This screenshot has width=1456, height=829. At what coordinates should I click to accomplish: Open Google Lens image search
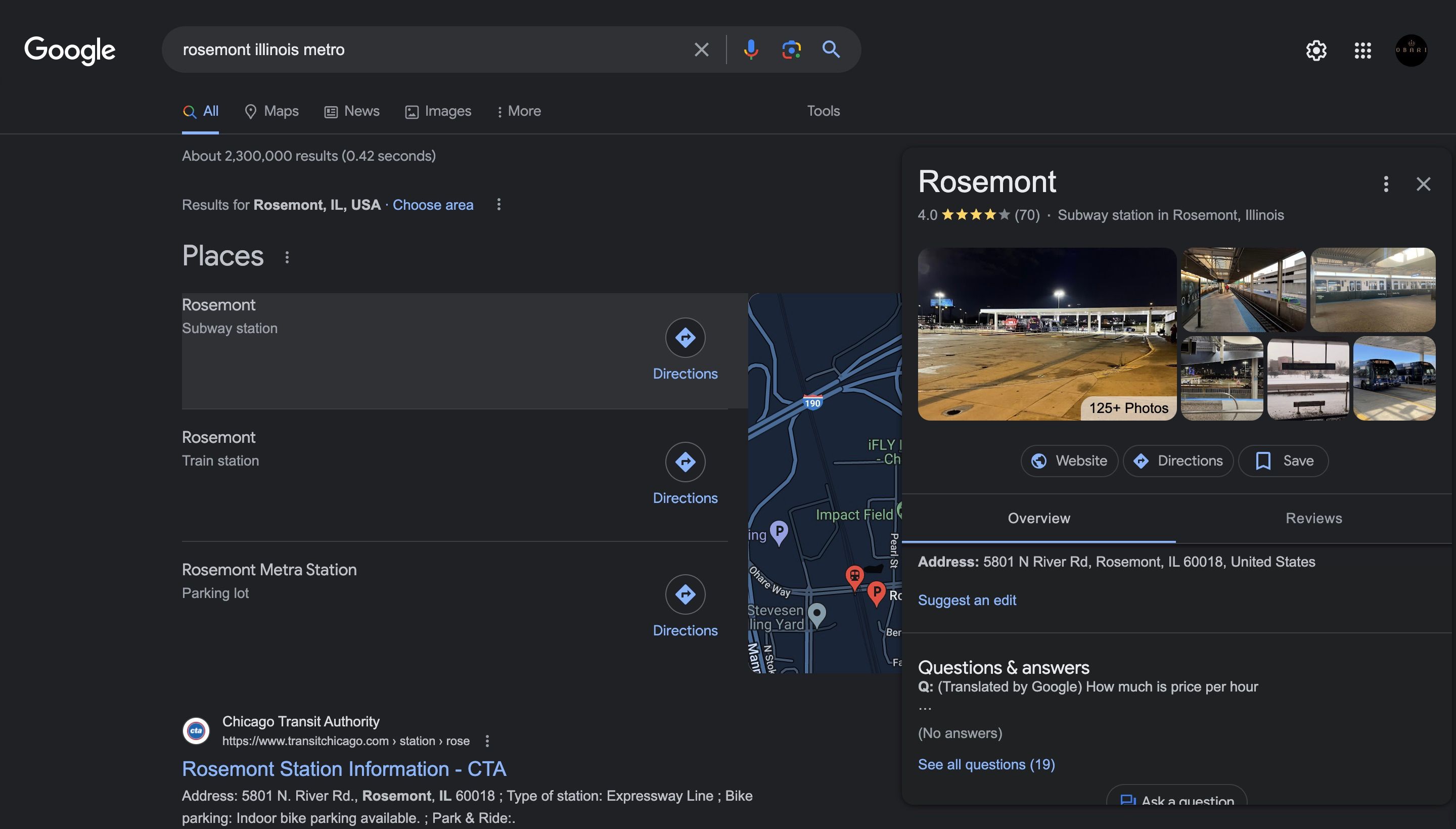[x=791, y=50]
